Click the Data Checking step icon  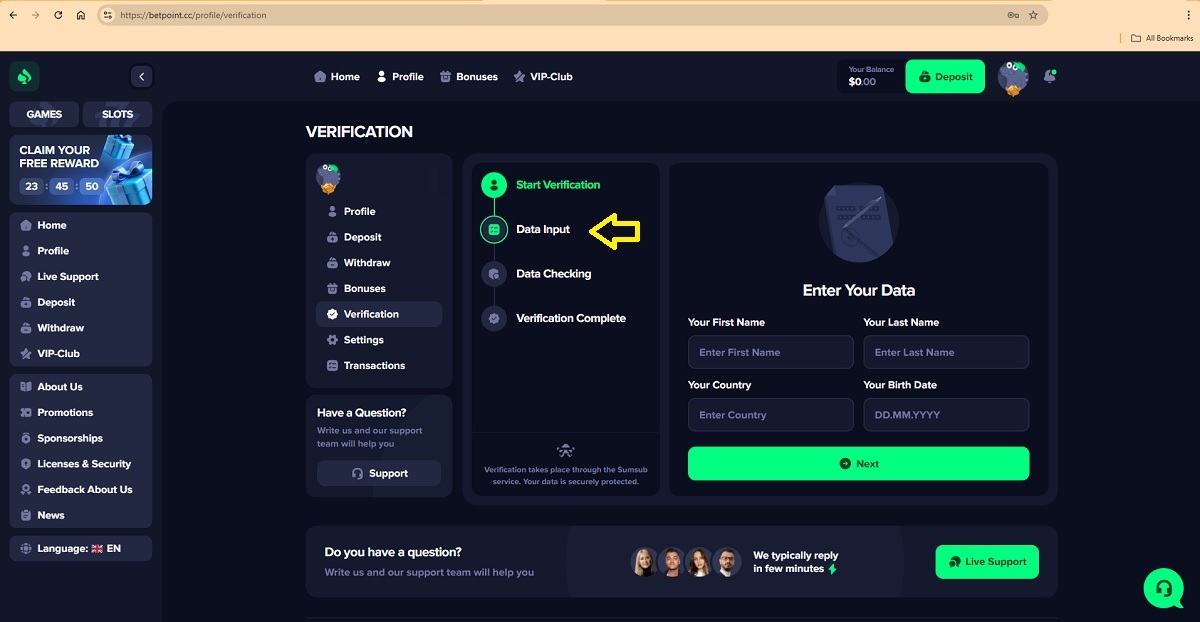pyautogui.click(x=493, y=274)
